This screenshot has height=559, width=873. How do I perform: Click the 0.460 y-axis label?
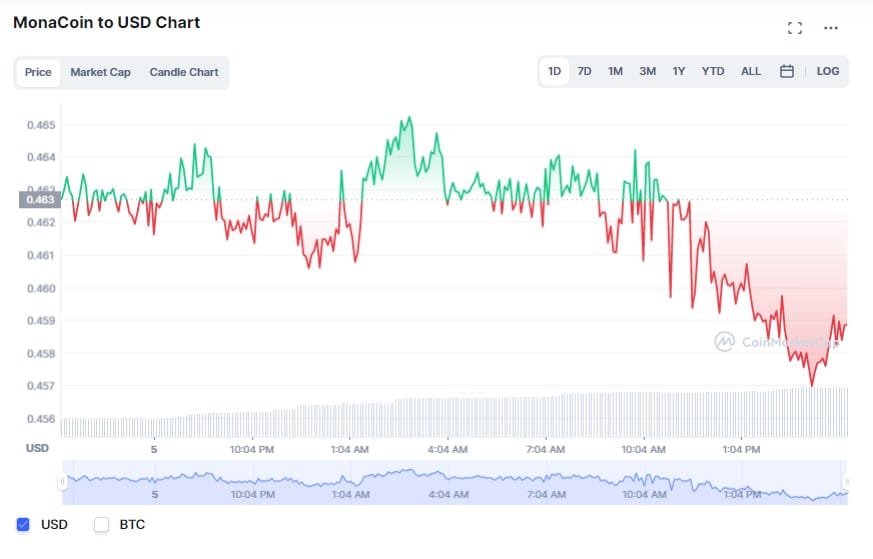41,288
